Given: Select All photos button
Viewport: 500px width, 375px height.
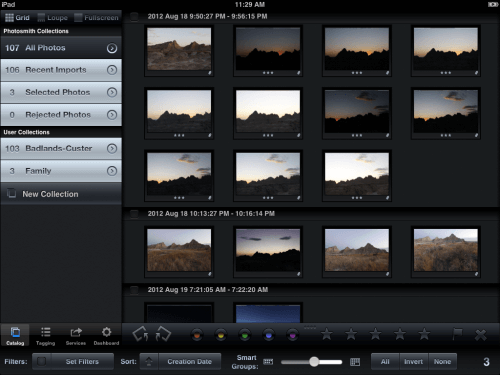Looking at the screenshot, I should click(385, 362).
